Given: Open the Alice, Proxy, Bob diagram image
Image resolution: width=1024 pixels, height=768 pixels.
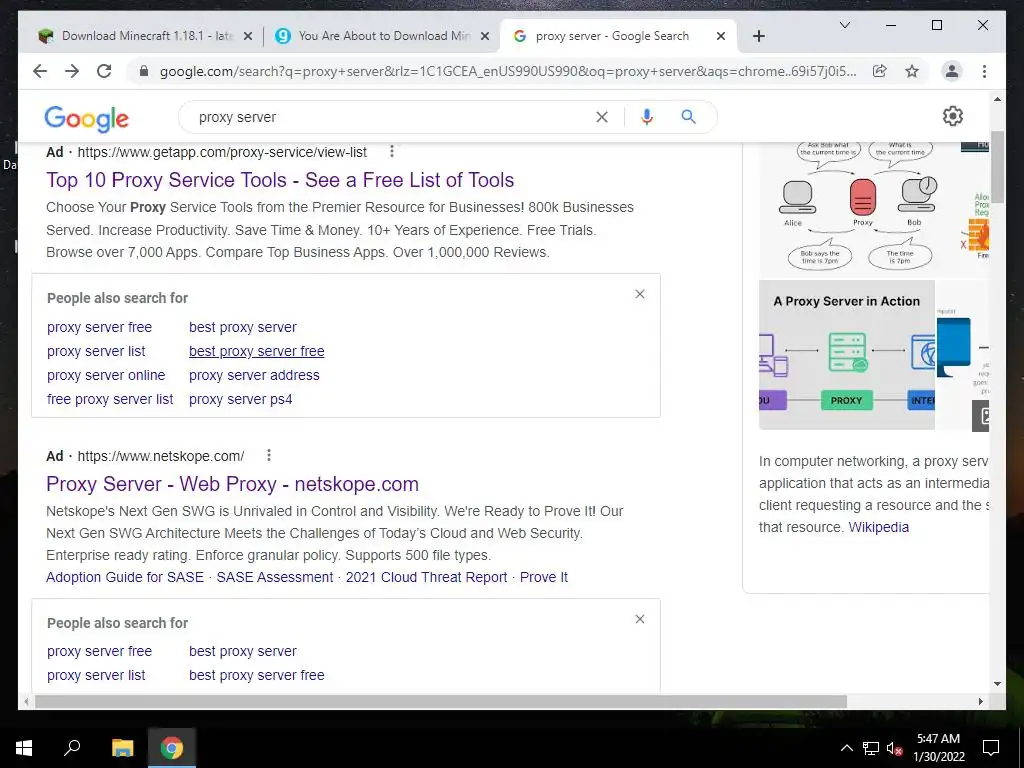Looking at the screenshot, I should click(859, 208).
